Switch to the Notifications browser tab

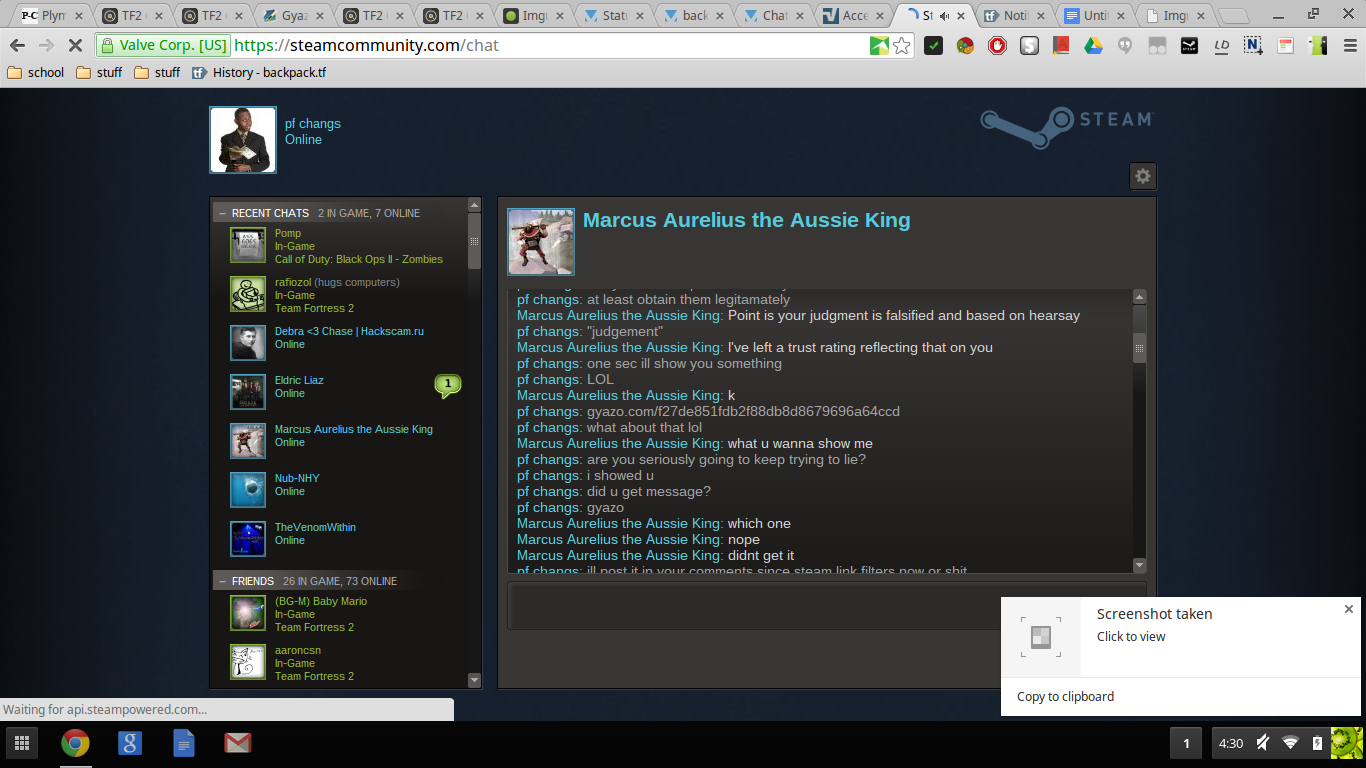point(1013,15)
